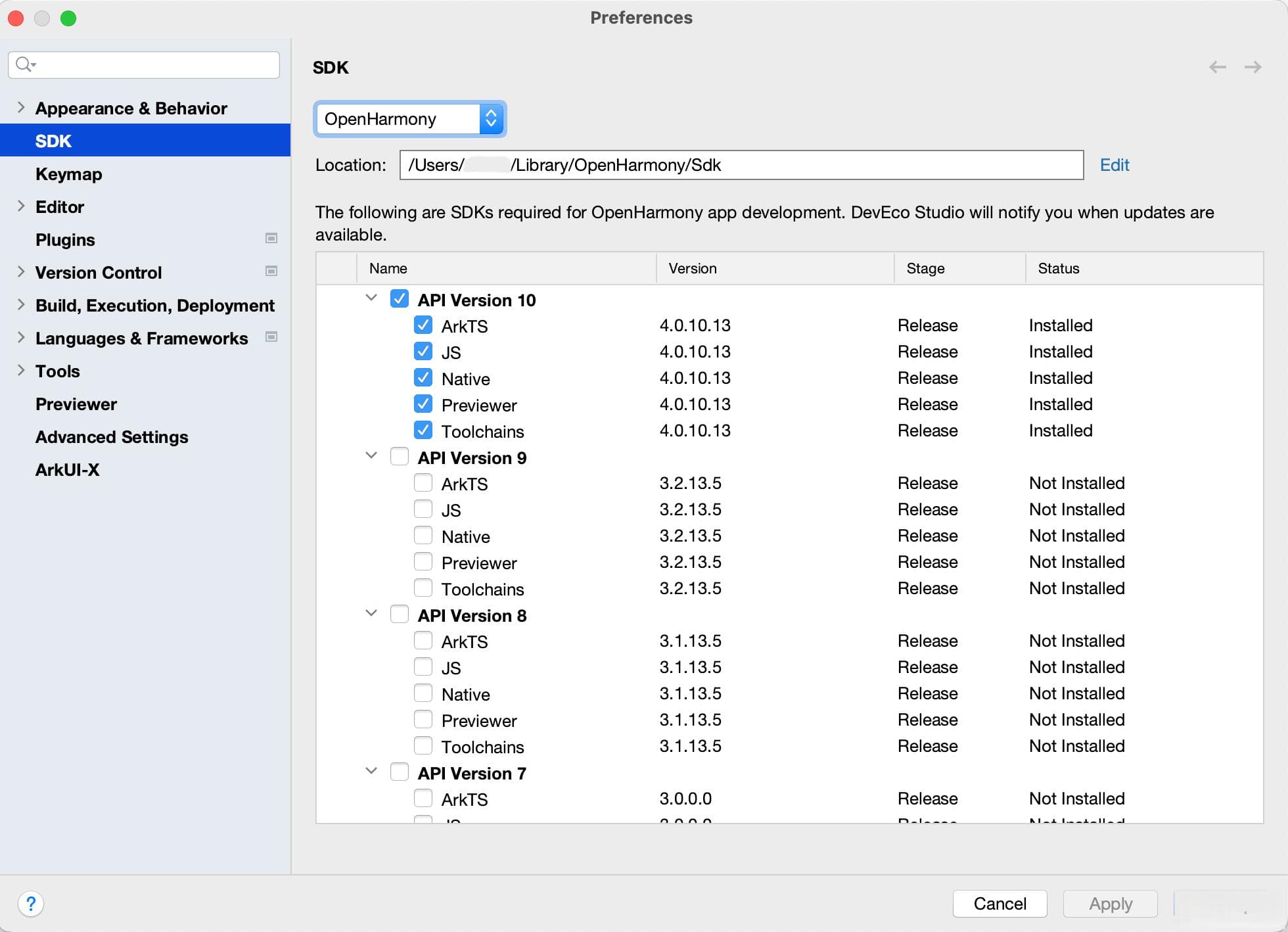Screen dimensions: 1288x932
Task: Check ArkTS 3.0.0.0 checkbox
Action: tap(423, 799)
